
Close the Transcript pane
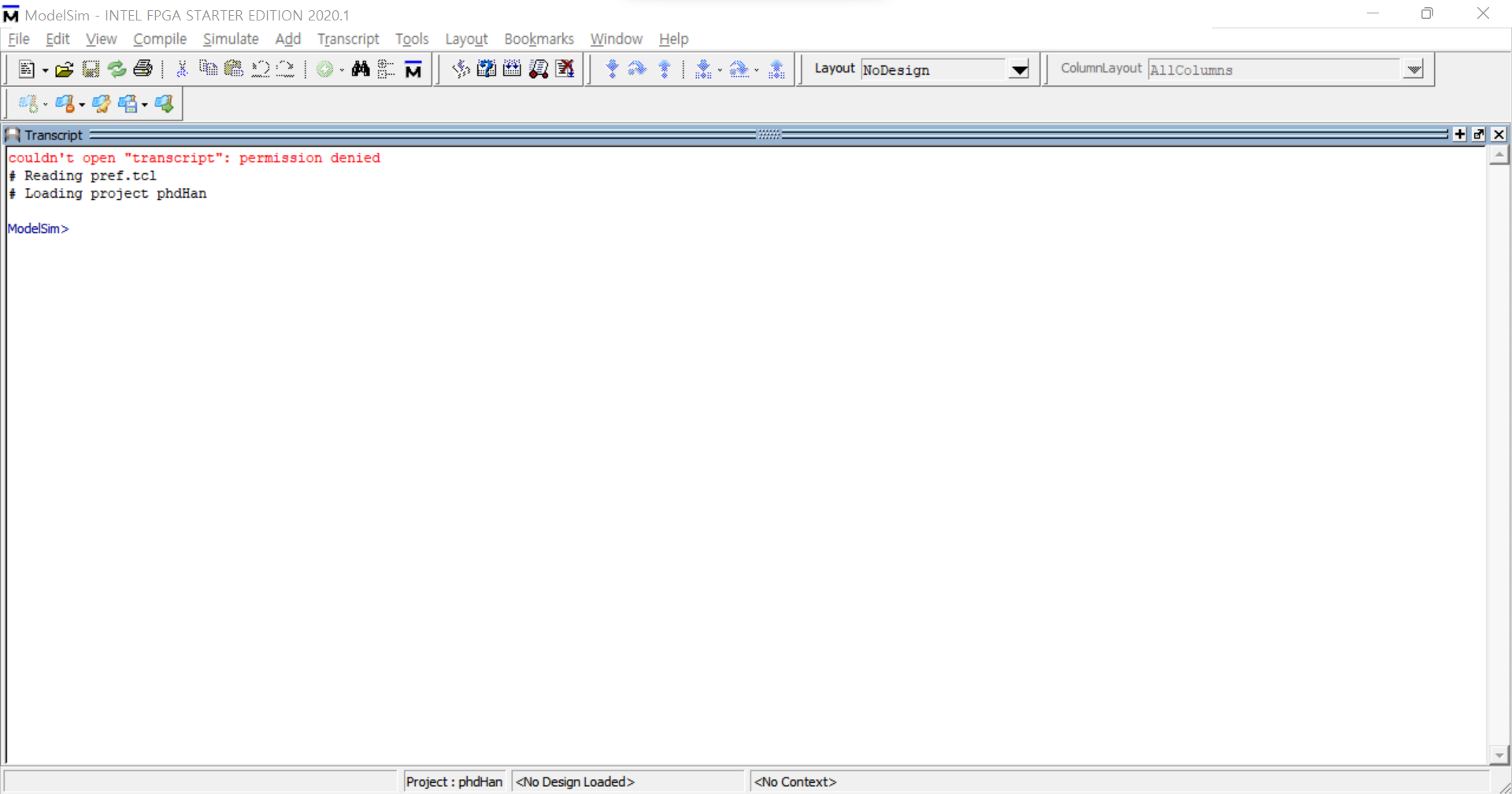click(x=1499, y=135)
